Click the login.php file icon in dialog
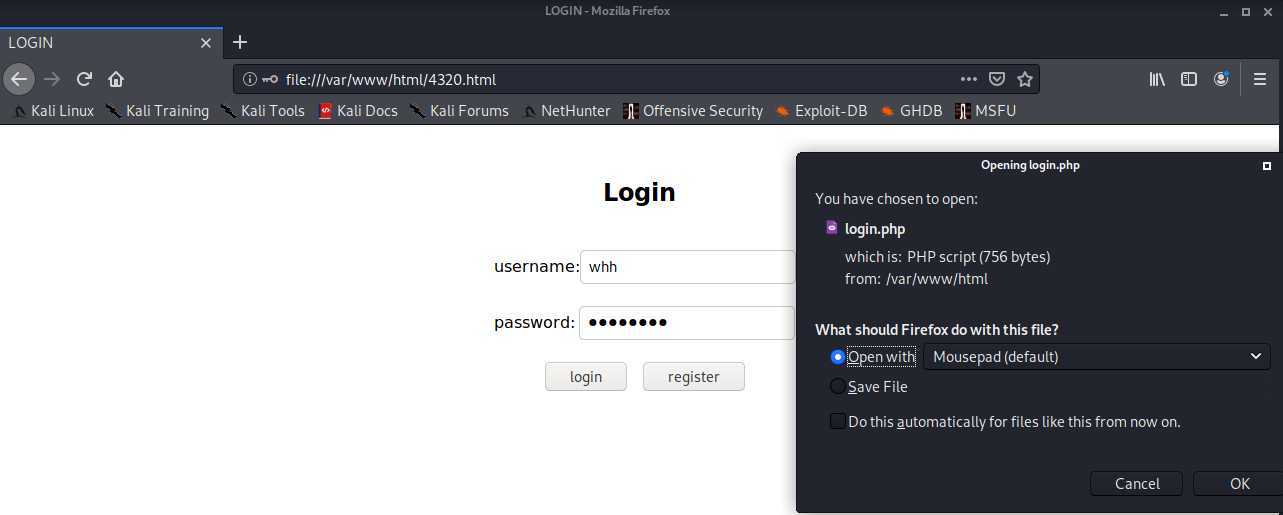The height and width of the screenshot is (515, 1283). [831, 228]
